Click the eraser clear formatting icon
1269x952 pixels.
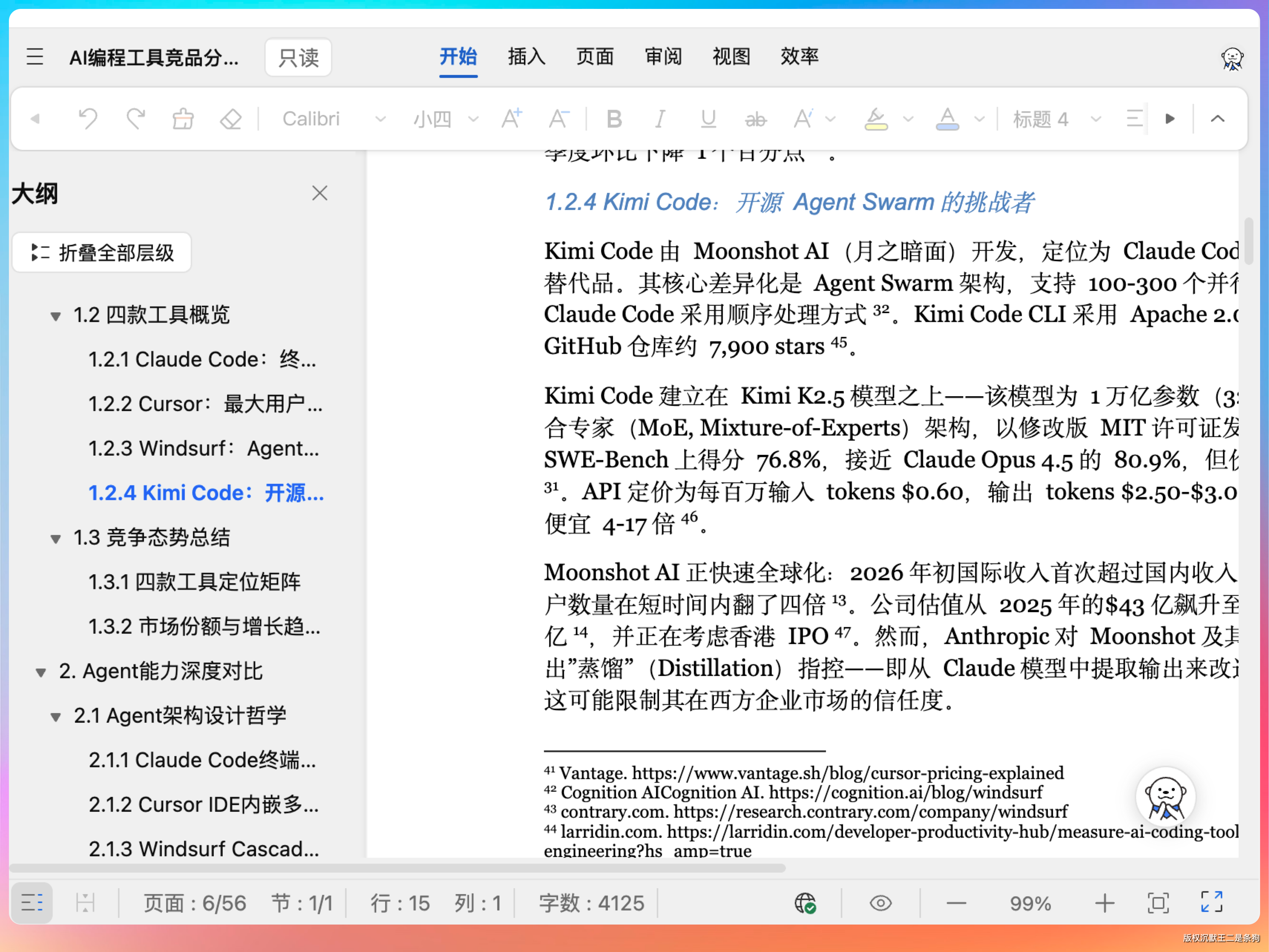[x=231, y=119]
